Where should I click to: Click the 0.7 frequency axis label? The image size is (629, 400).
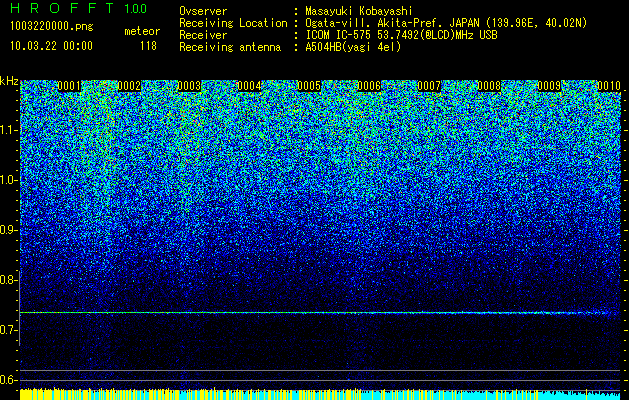[8, 330]
